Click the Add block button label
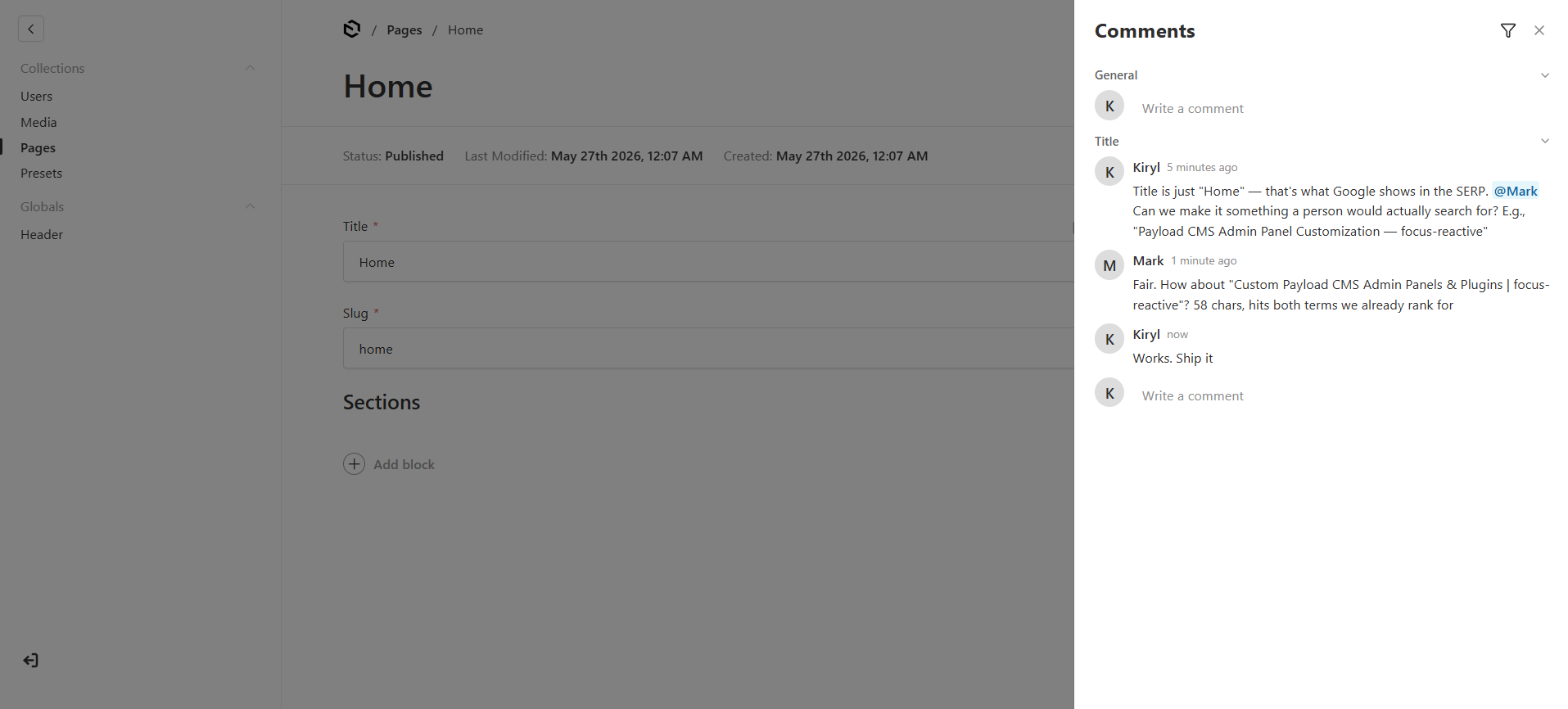 click(x=404, y=464)
